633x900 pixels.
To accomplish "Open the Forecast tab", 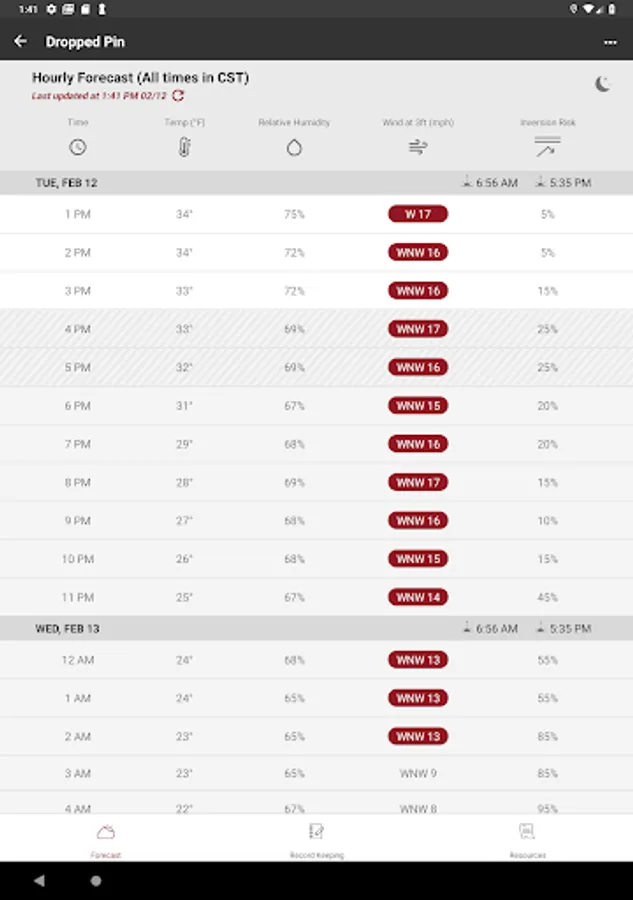I will click(x=105, y=838).
